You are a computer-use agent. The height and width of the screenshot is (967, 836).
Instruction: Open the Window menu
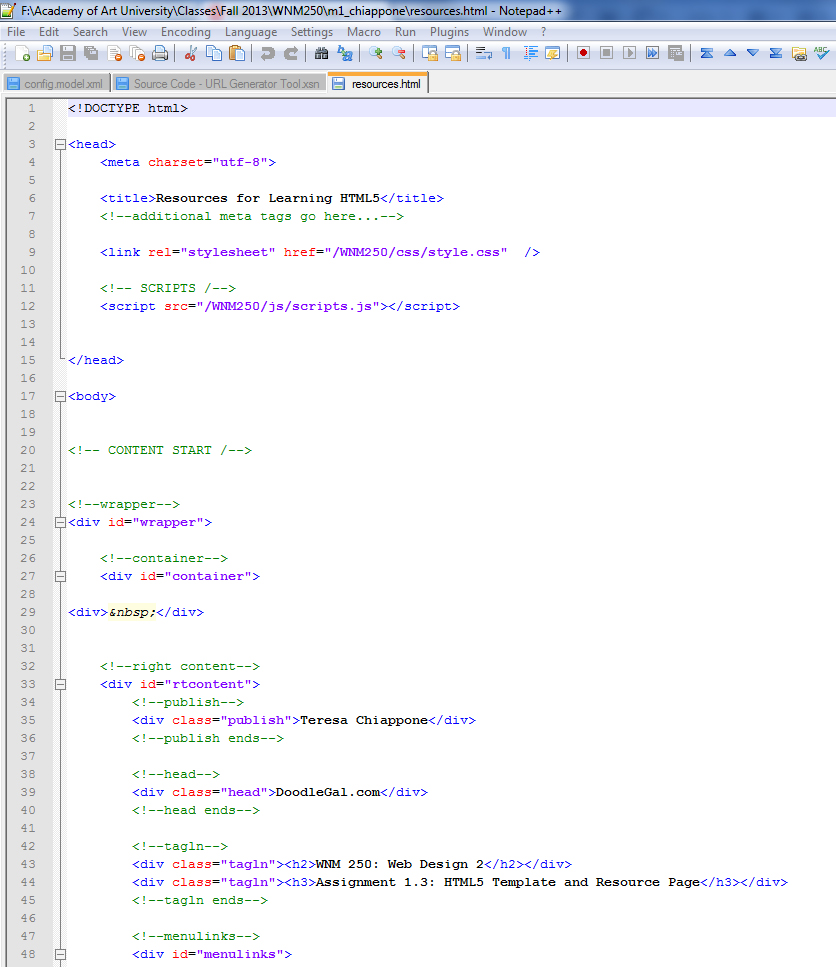[x=505, y=32]
